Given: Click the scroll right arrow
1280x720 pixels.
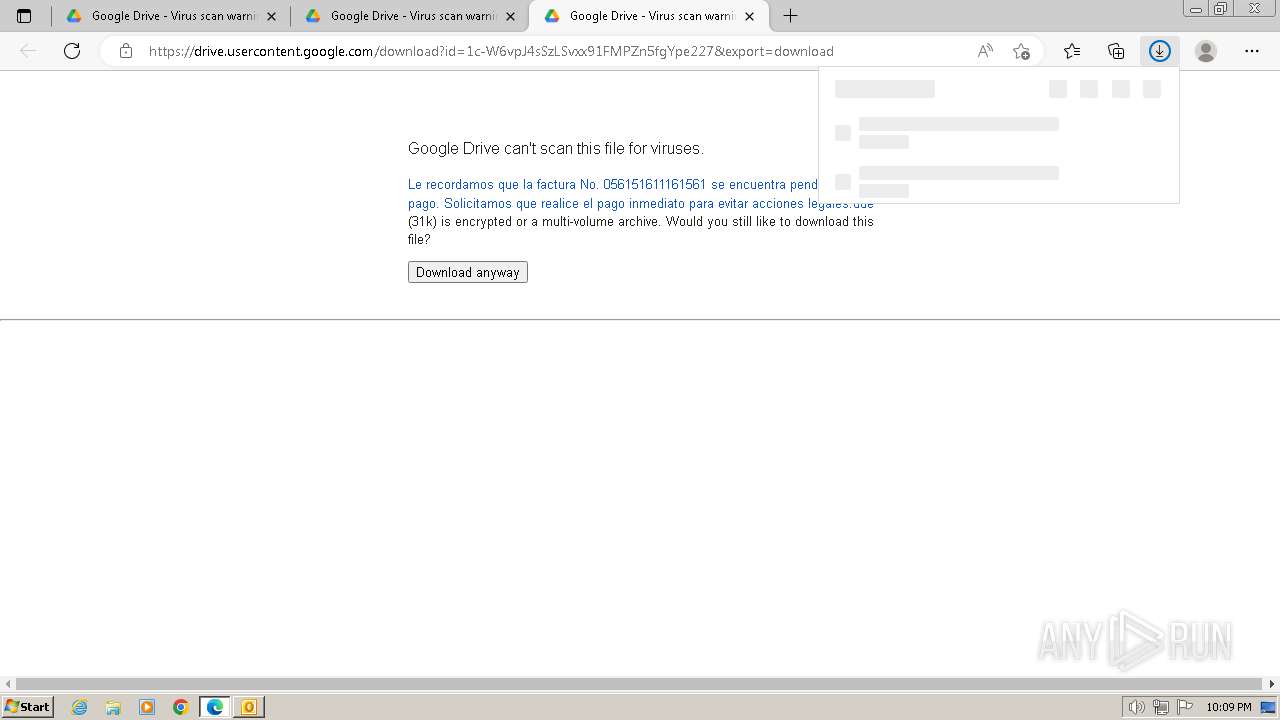Looking at the screenshot, I should click(x=1272, y=684).
